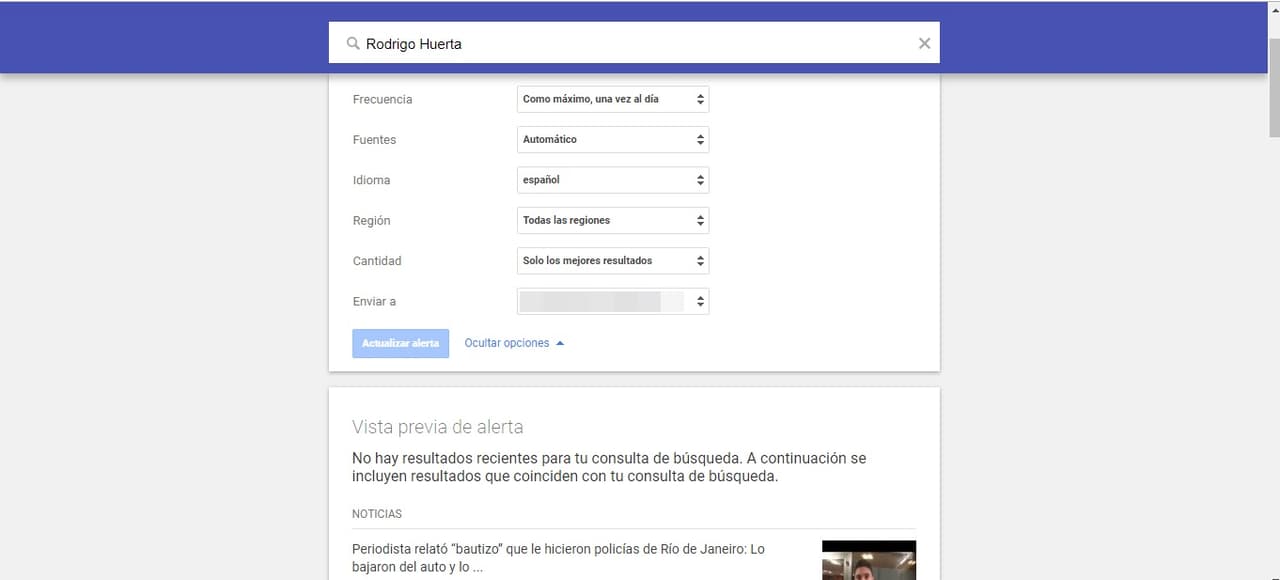The image size is (1280, 580).
Task: Click the Vista previa de alerta heading
Action: click(x=437, y=427)
